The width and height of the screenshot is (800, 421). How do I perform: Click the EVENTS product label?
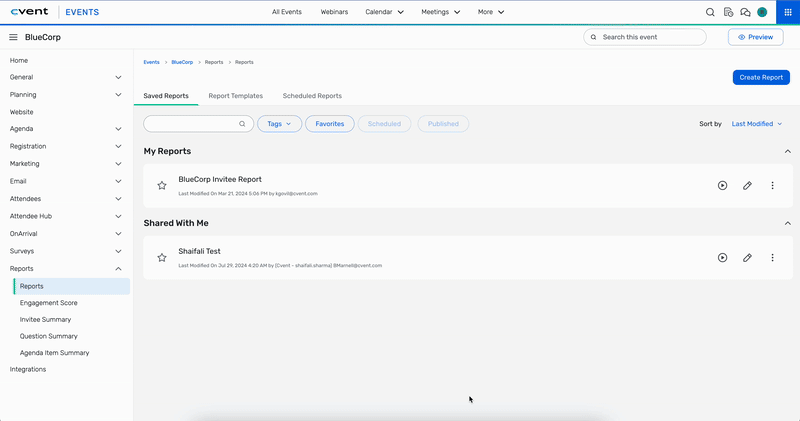pos(82,12)
